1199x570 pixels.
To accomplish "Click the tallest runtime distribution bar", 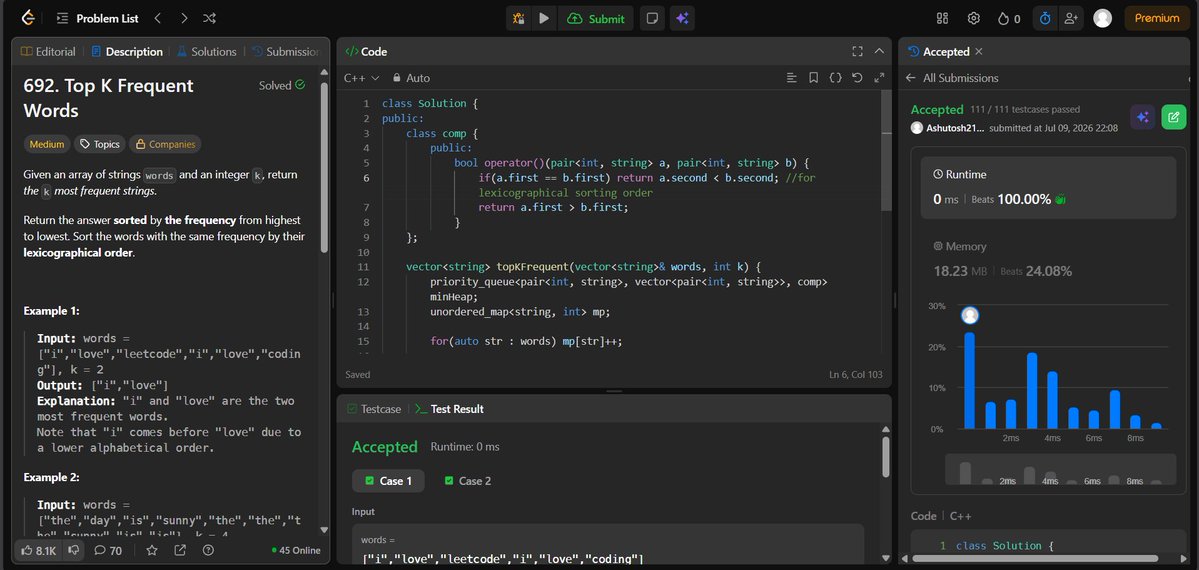I will tap(970, 380).
